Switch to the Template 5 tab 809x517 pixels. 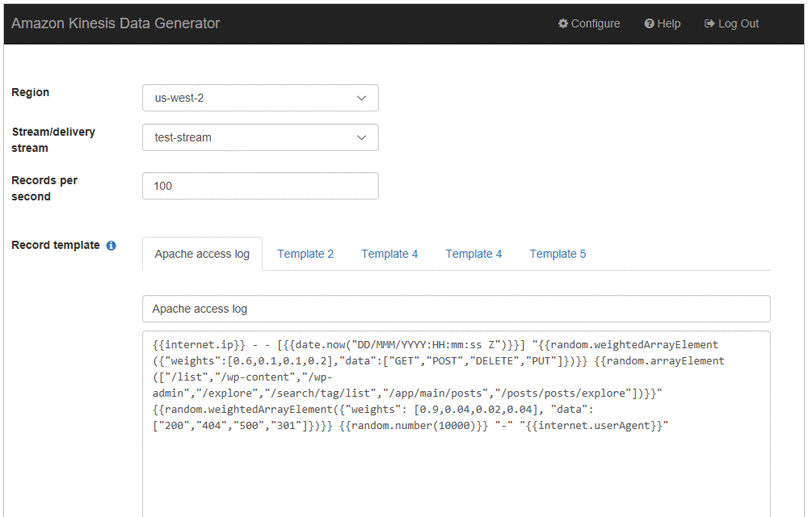click(558, 254)
